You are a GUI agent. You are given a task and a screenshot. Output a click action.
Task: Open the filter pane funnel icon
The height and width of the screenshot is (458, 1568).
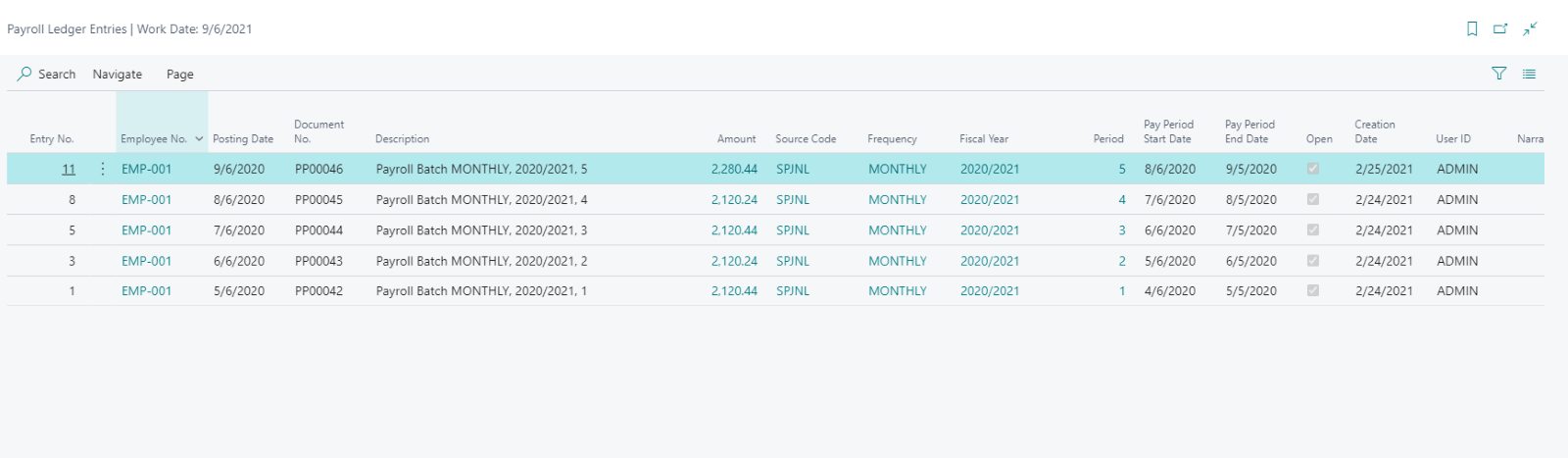(x=1498, y=74)
